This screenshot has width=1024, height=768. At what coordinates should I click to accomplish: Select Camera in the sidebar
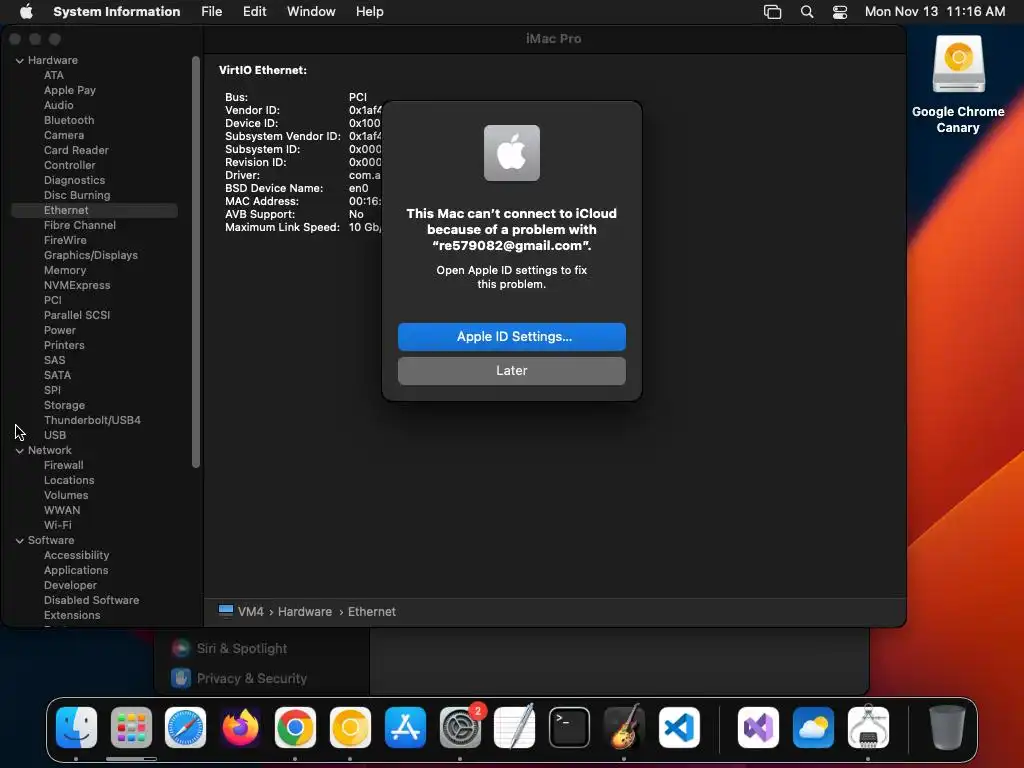pyautogui.click(x=63, y=135)
